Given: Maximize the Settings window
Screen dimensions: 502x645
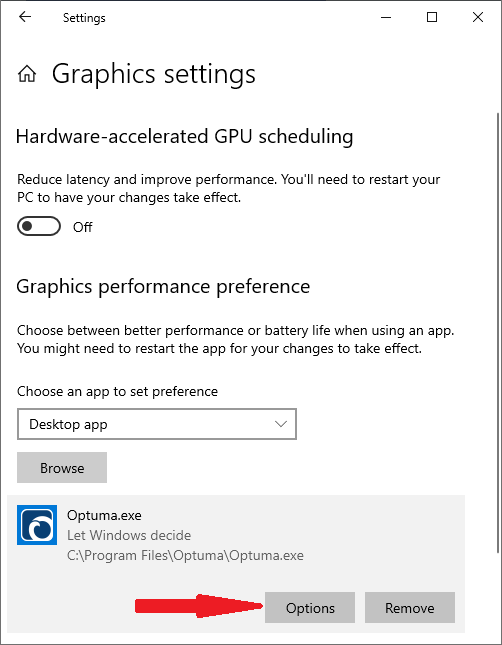Looking at the screenshot, I should tap(432, 17).
